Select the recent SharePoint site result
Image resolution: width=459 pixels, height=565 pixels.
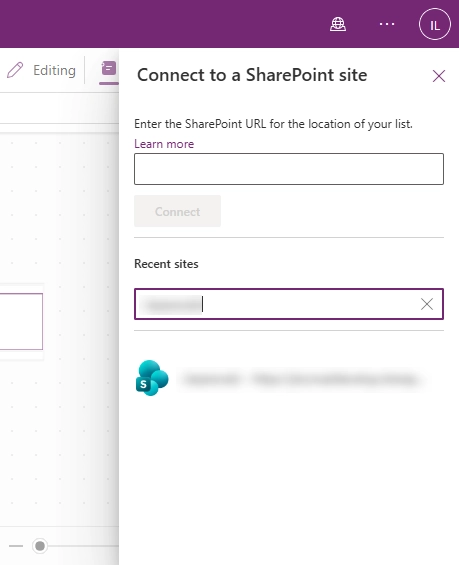point(289,378)
